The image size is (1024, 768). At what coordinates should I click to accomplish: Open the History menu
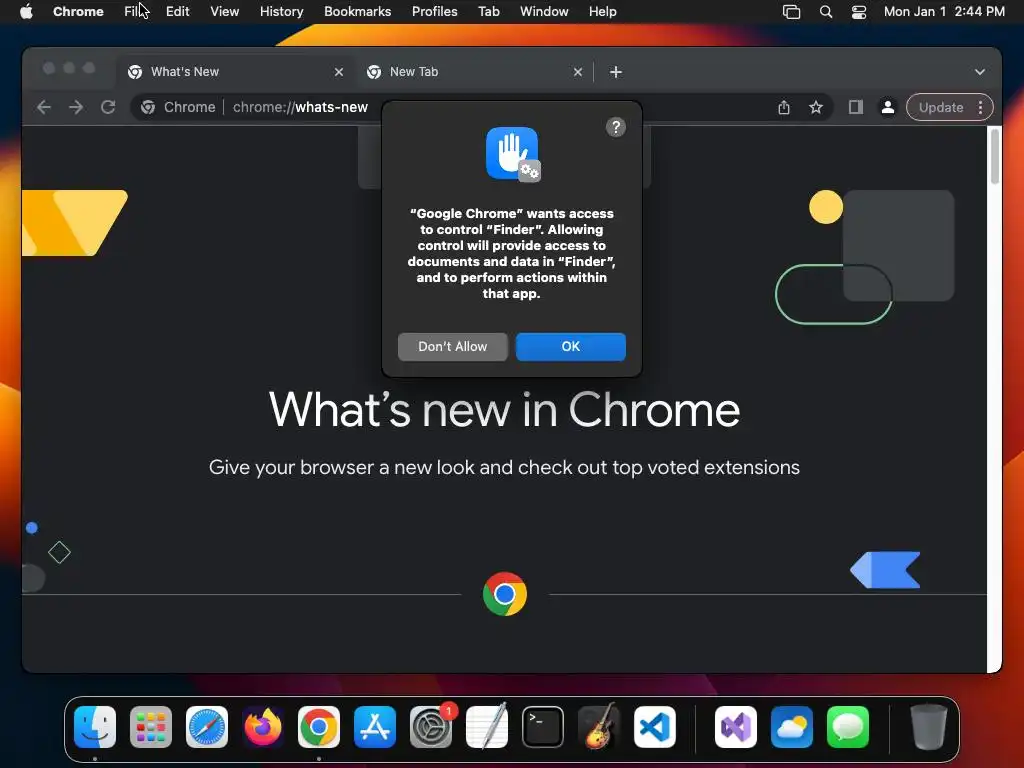coord(281,12)
